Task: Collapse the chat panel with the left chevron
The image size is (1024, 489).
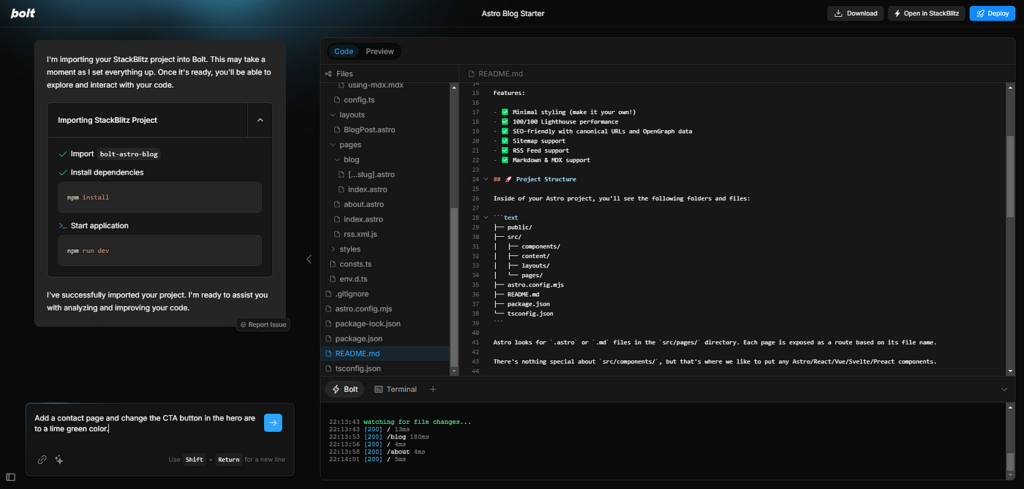Action: 308,259
